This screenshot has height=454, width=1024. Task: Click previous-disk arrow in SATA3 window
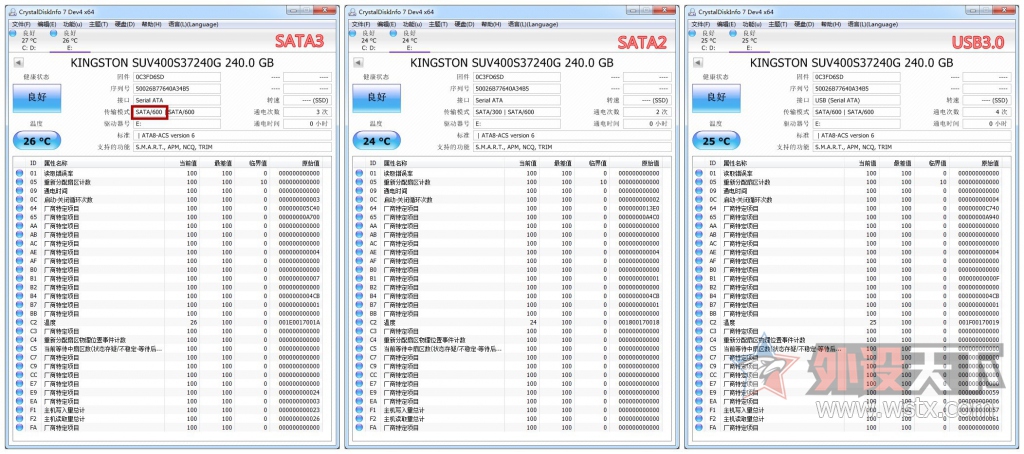pyautogui.click(x=18, y=63)
